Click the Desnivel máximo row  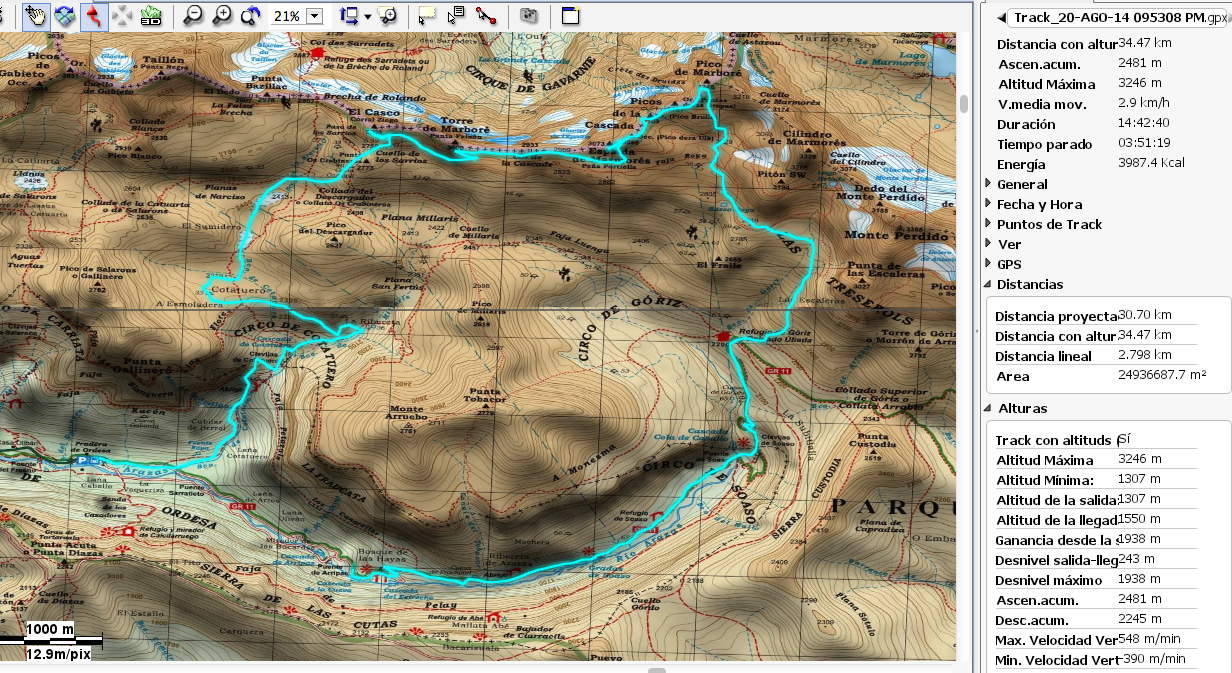[1095, 580]
